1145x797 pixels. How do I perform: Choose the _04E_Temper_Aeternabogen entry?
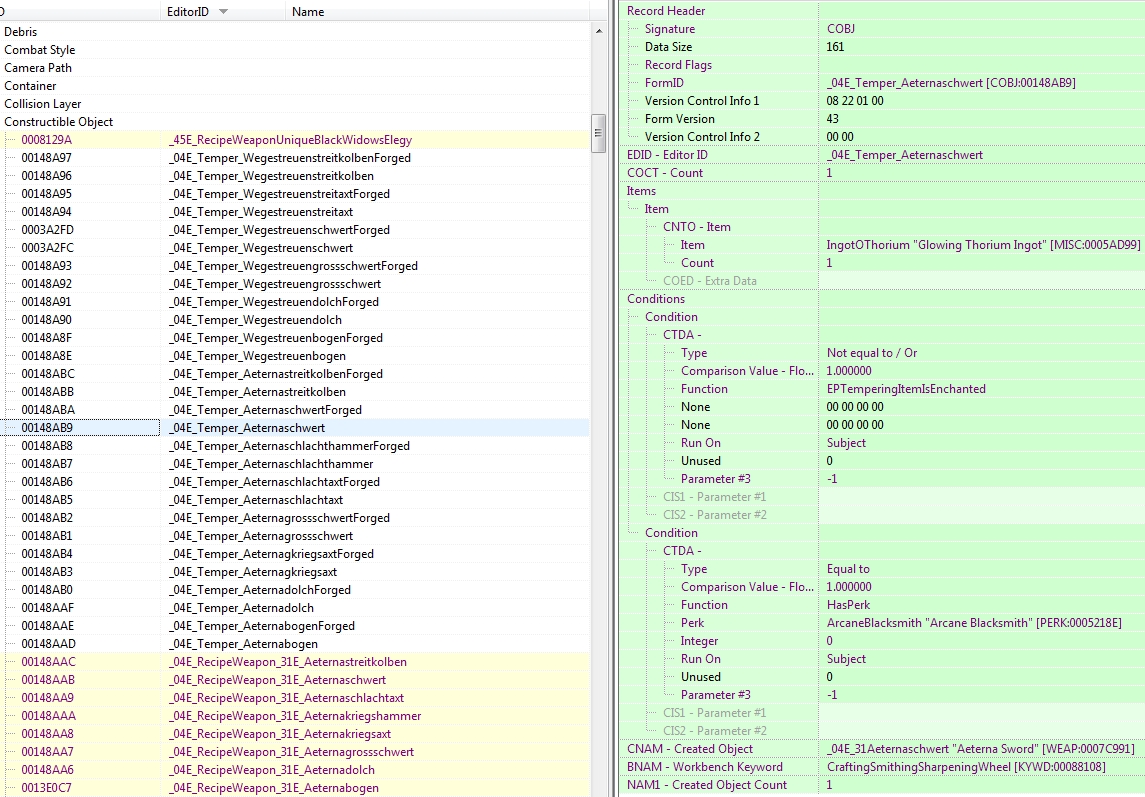(243, 644)
